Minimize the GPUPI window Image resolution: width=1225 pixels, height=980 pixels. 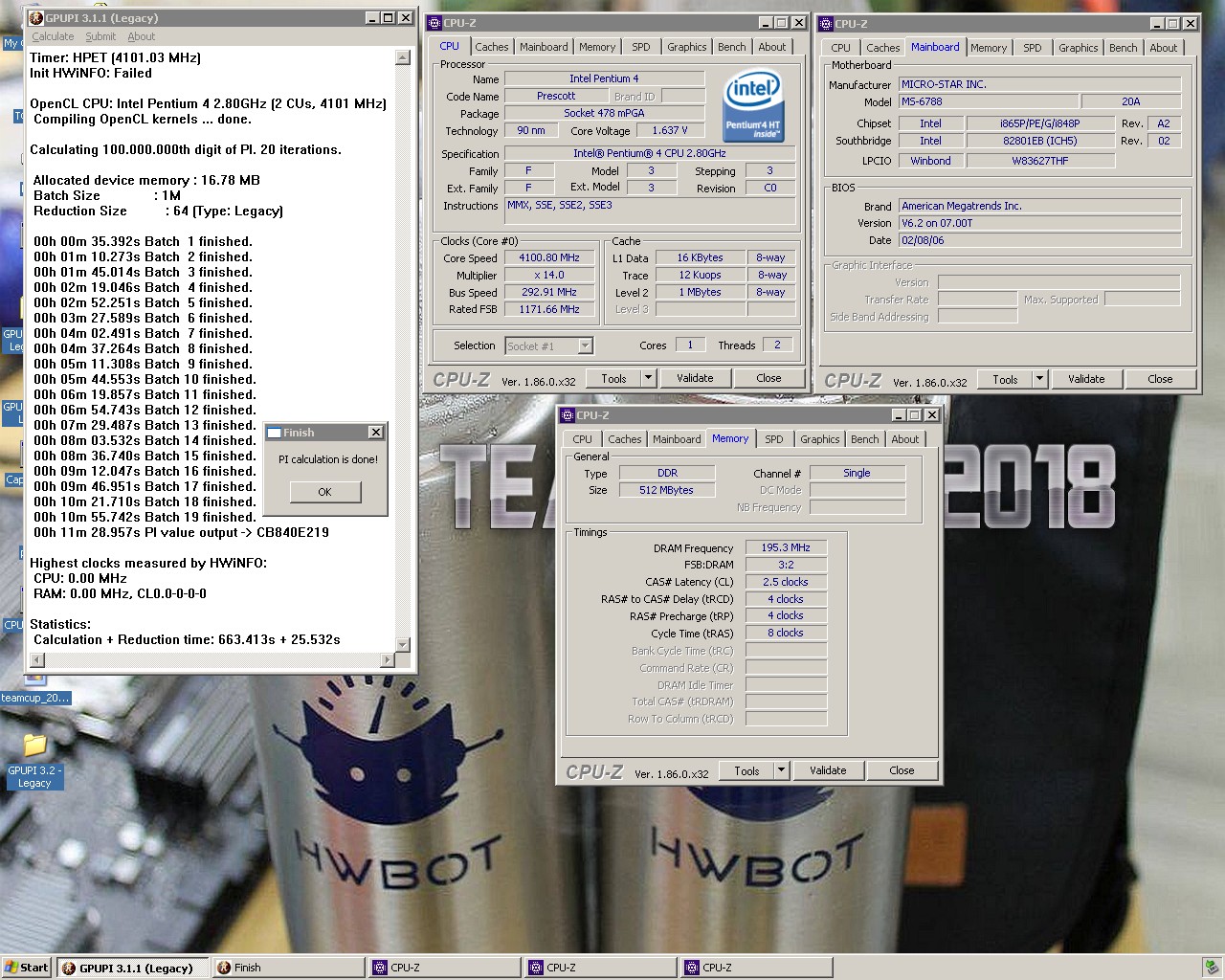click(x=373, y=18)
